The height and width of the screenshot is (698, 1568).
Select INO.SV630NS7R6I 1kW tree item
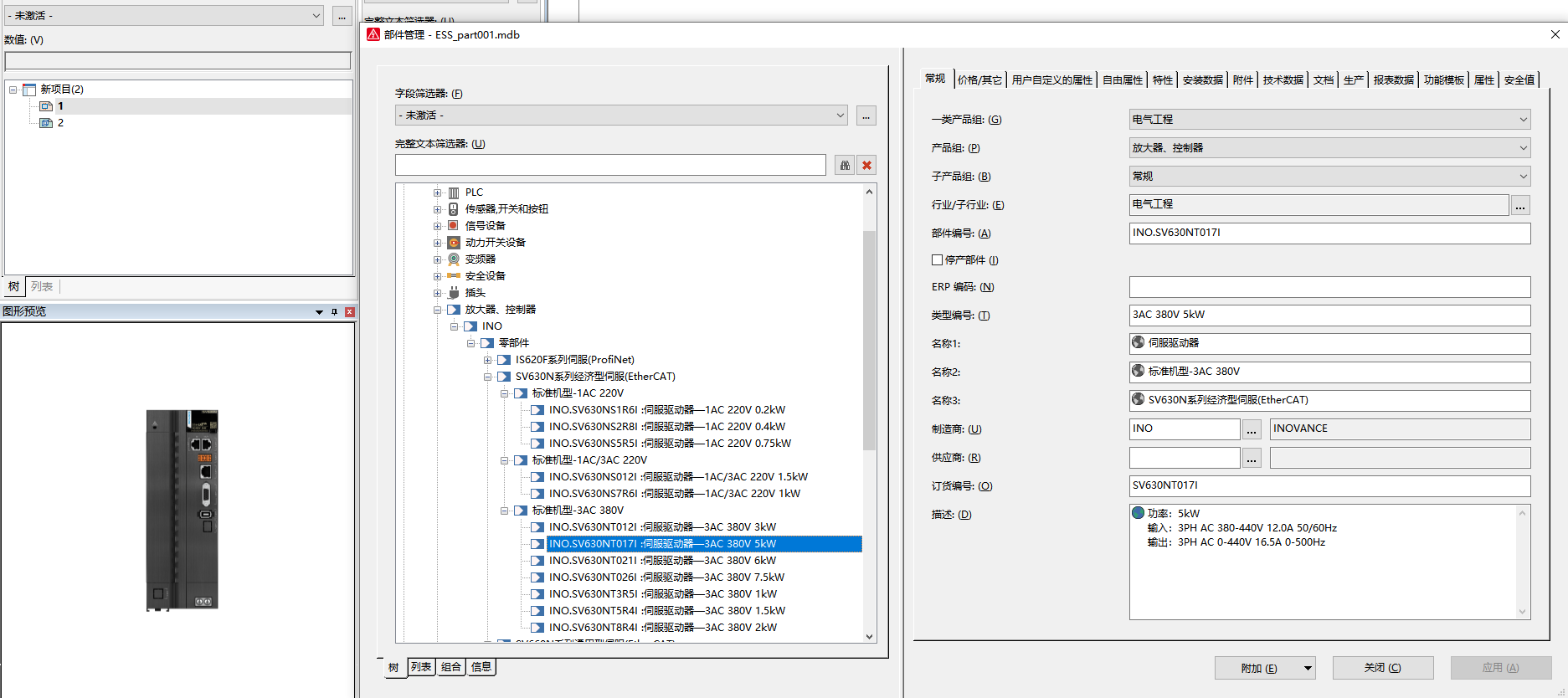pyautogui.click(x=675, y=494)
